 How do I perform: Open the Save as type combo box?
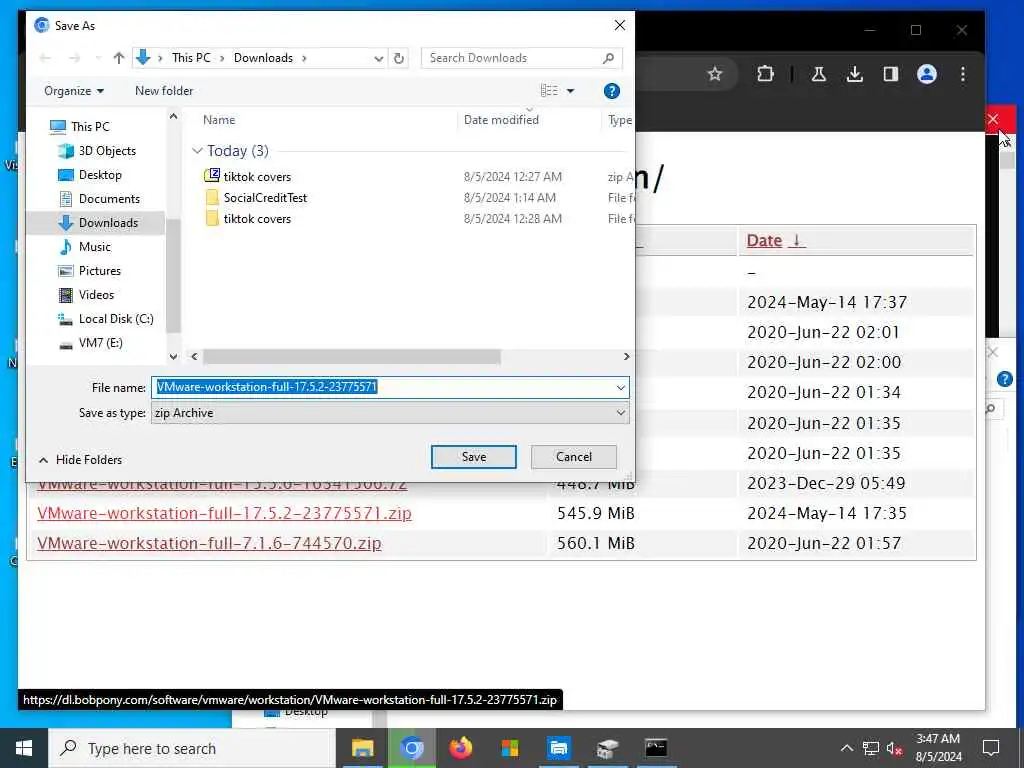point(391,413)
